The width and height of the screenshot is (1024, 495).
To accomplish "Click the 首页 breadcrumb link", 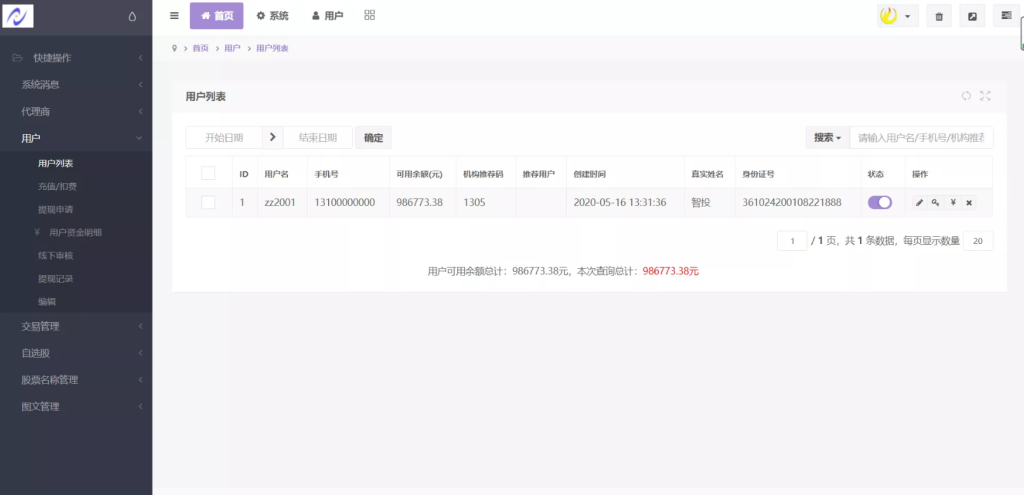I will 201,48.
